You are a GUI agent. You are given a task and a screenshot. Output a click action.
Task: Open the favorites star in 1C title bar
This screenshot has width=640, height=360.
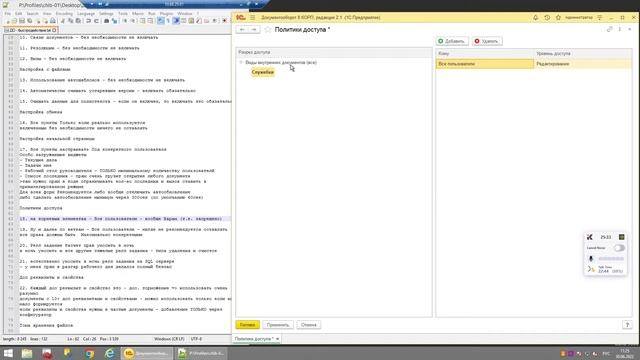click(558, 18)
